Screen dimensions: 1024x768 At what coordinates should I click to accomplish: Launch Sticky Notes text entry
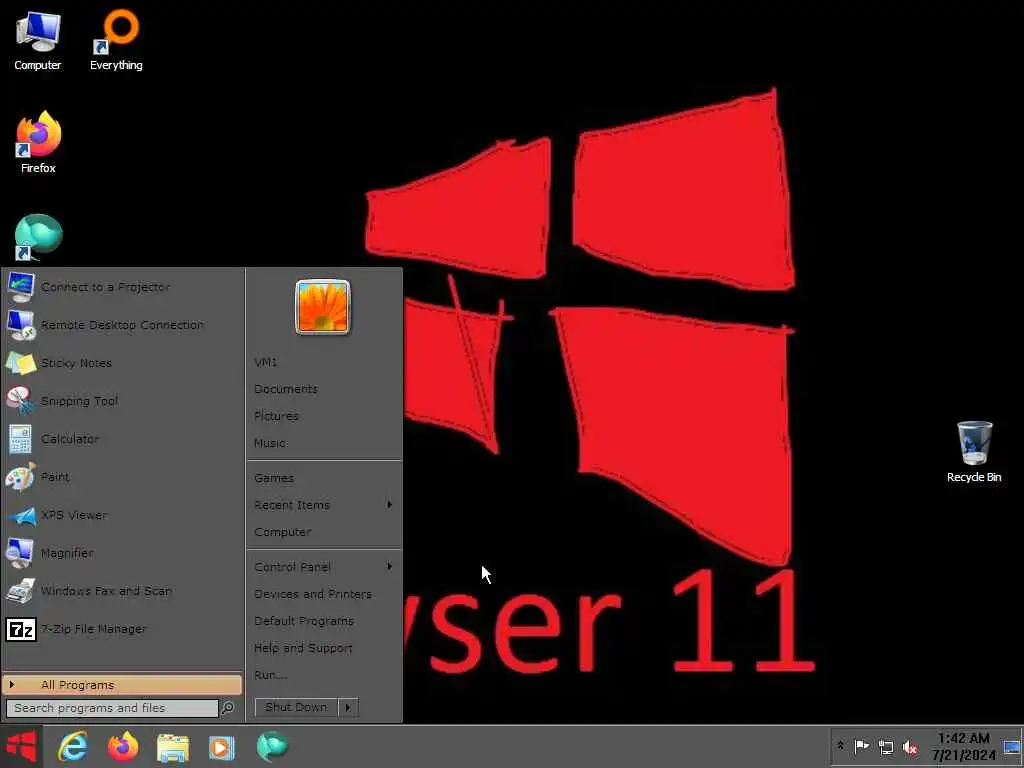76,363
